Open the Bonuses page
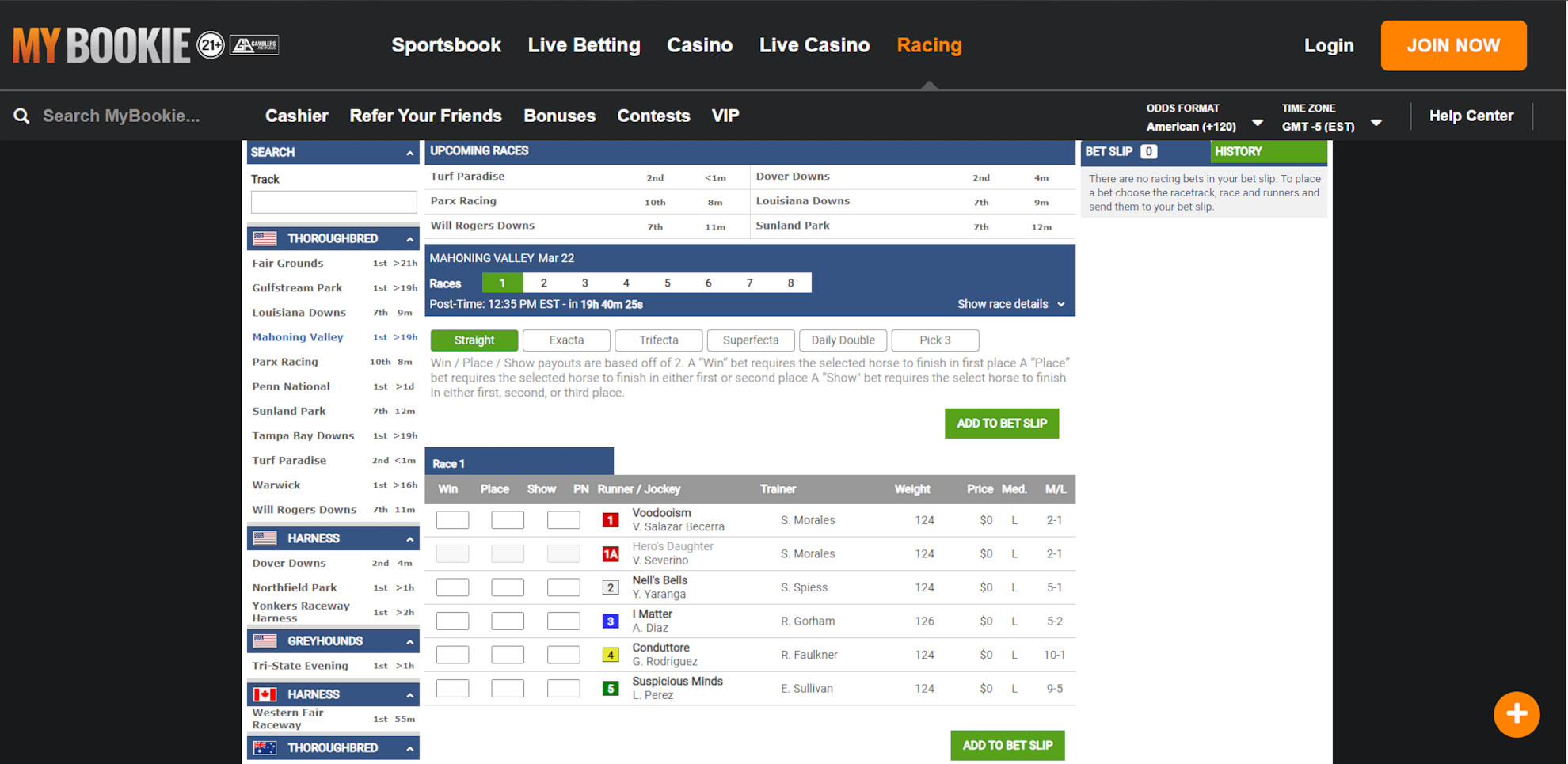The width and height of the screenshot is (1568, 764). tap(559, 116)
